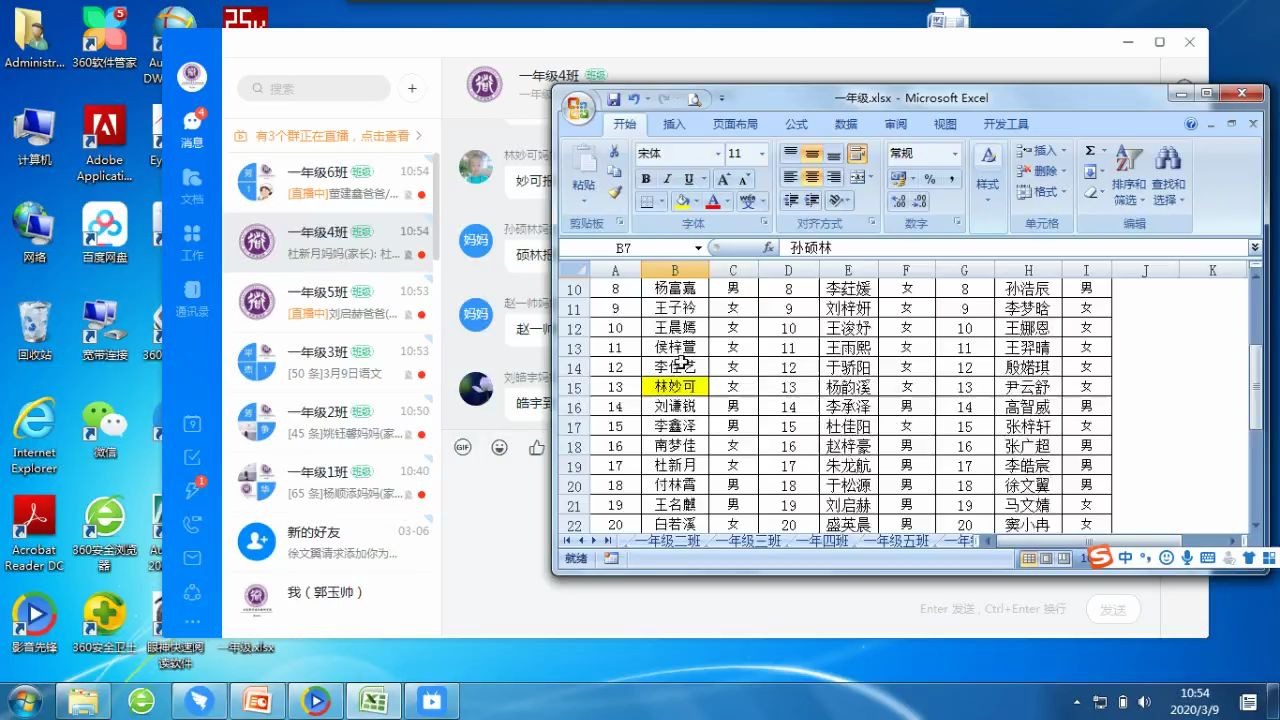Open font color dropdown arrow

(727, 202)
